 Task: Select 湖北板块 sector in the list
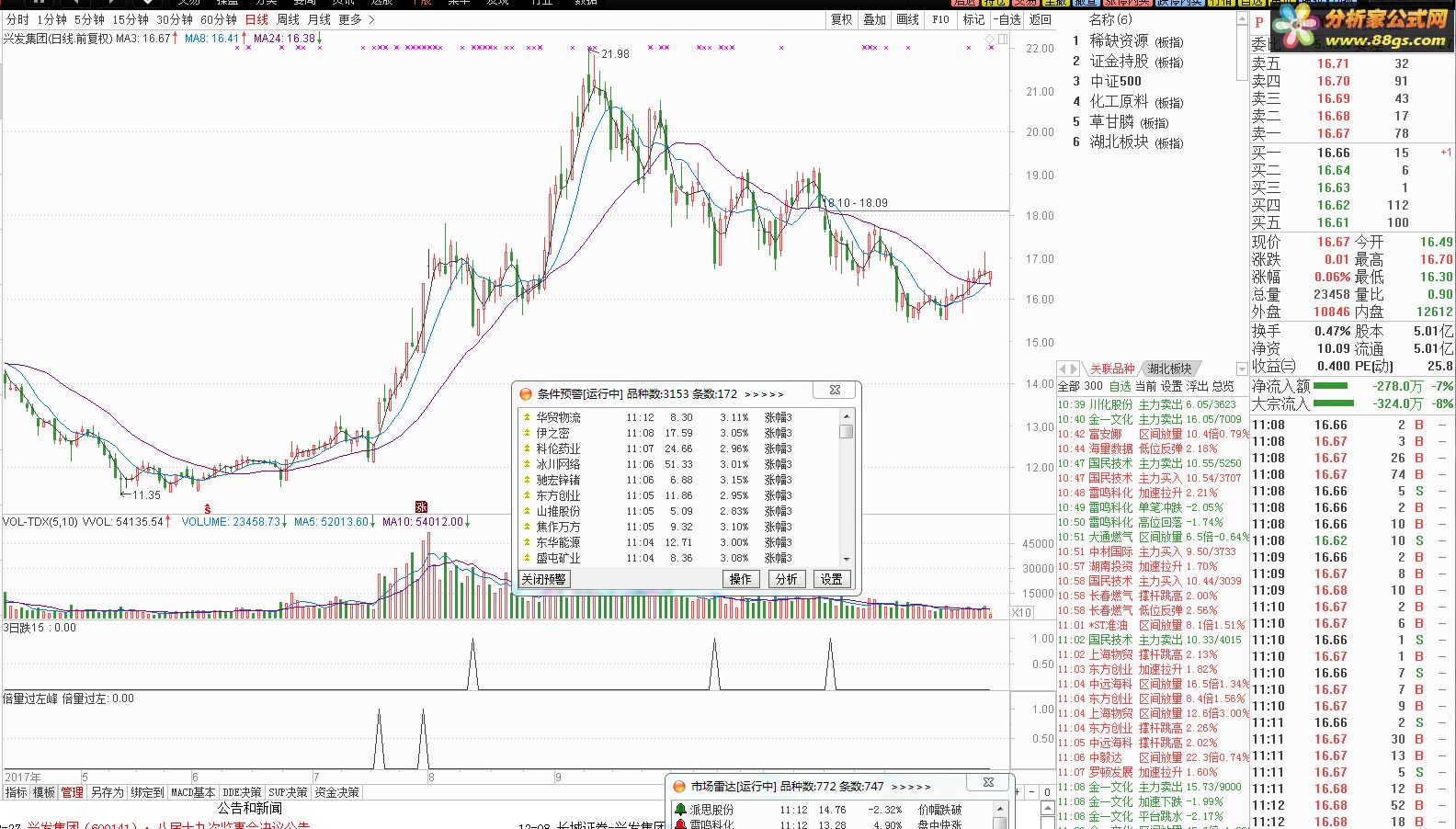coord(1136,142)
